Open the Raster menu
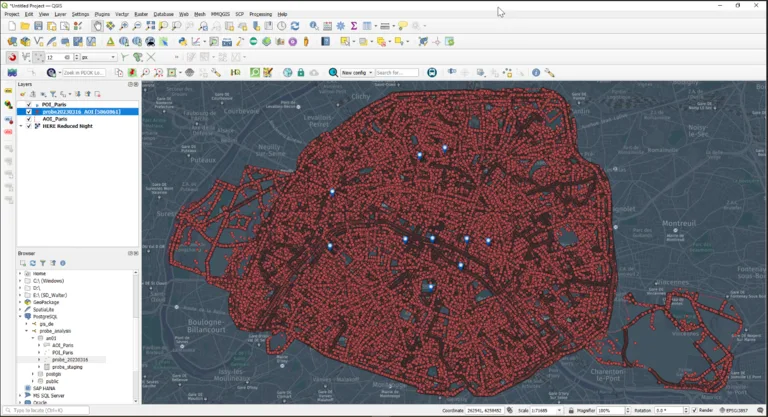This screenshot has width=768, height=417. pos(141,14)
